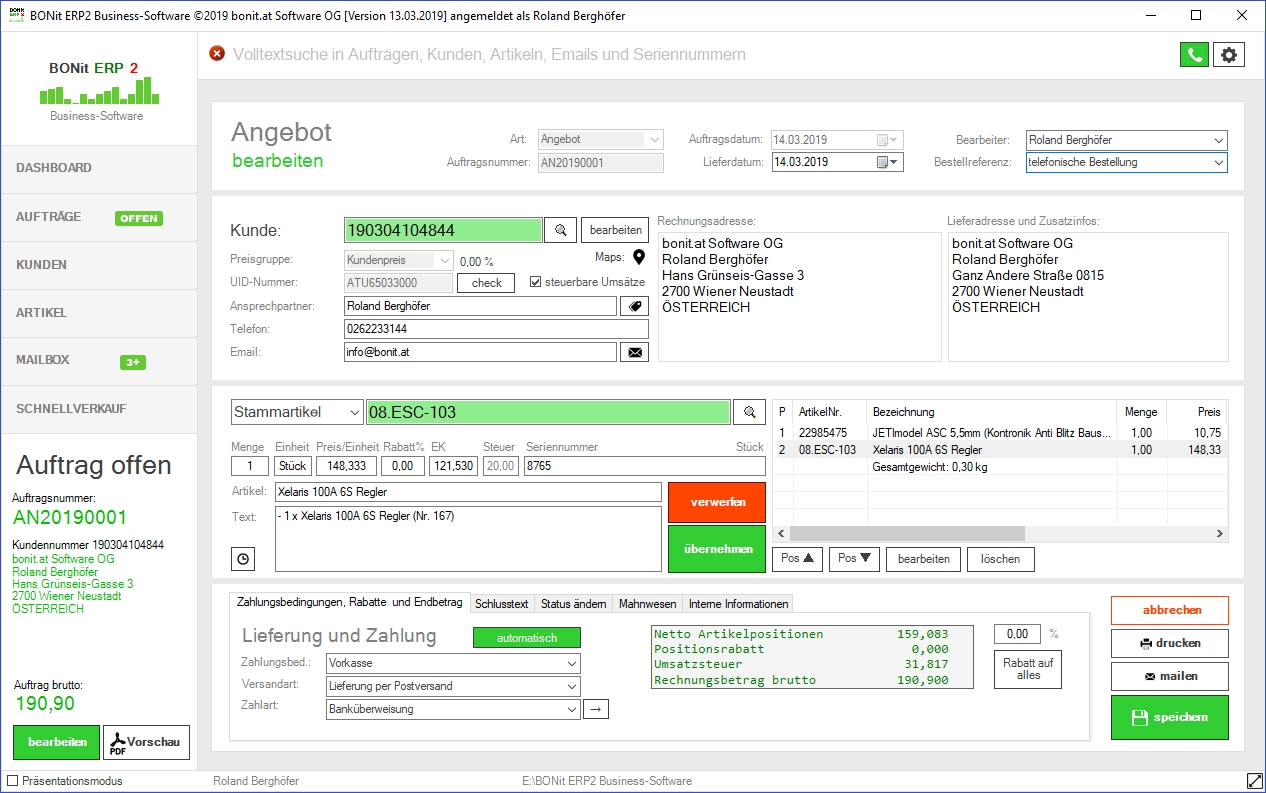Move position down with Pos ▼
This screenshot has width=1266, height=793.
(854, 559)
